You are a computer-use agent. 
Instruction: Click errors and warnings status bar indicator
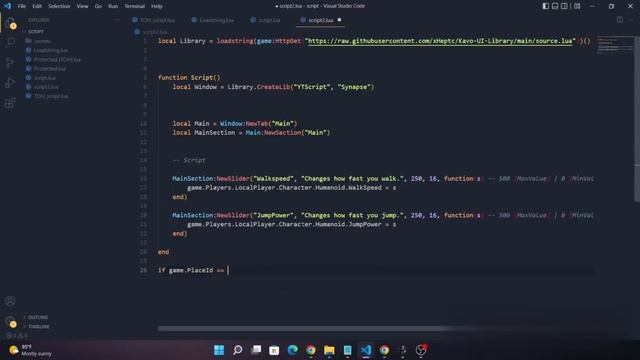[17, 336]
